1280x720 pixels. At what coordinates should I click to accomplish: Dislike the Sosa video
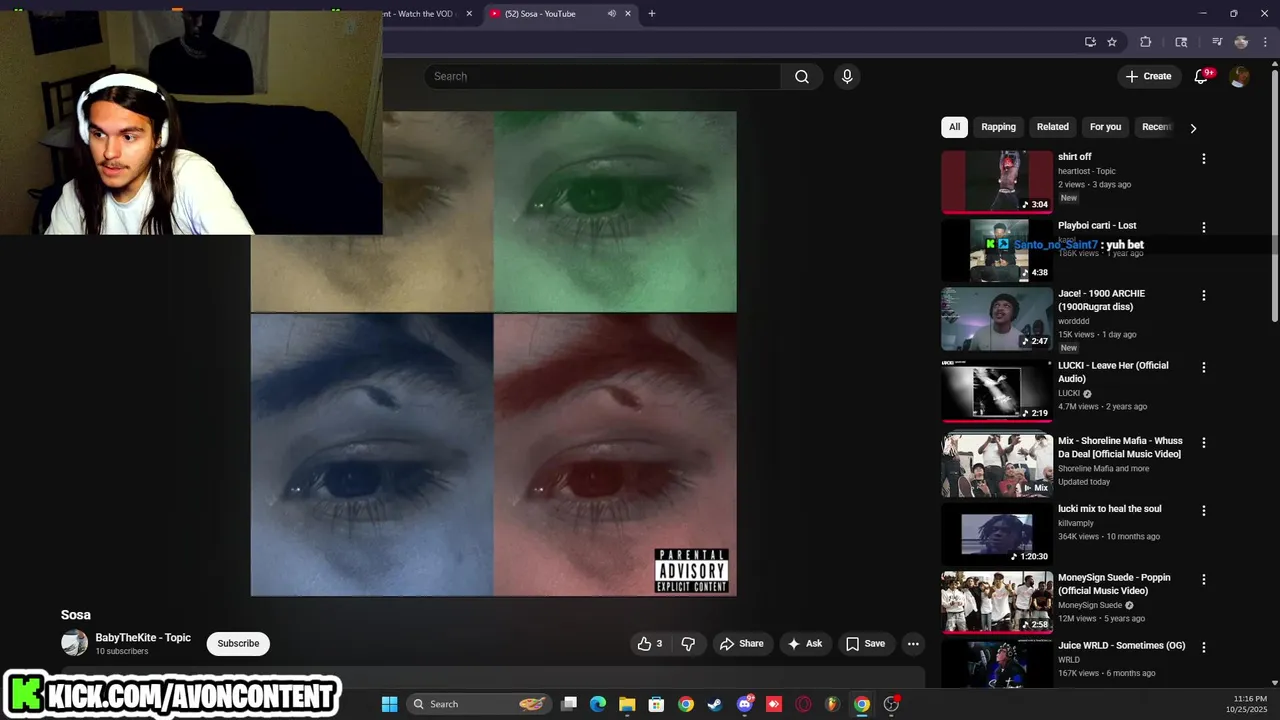(x=688, y=644)
